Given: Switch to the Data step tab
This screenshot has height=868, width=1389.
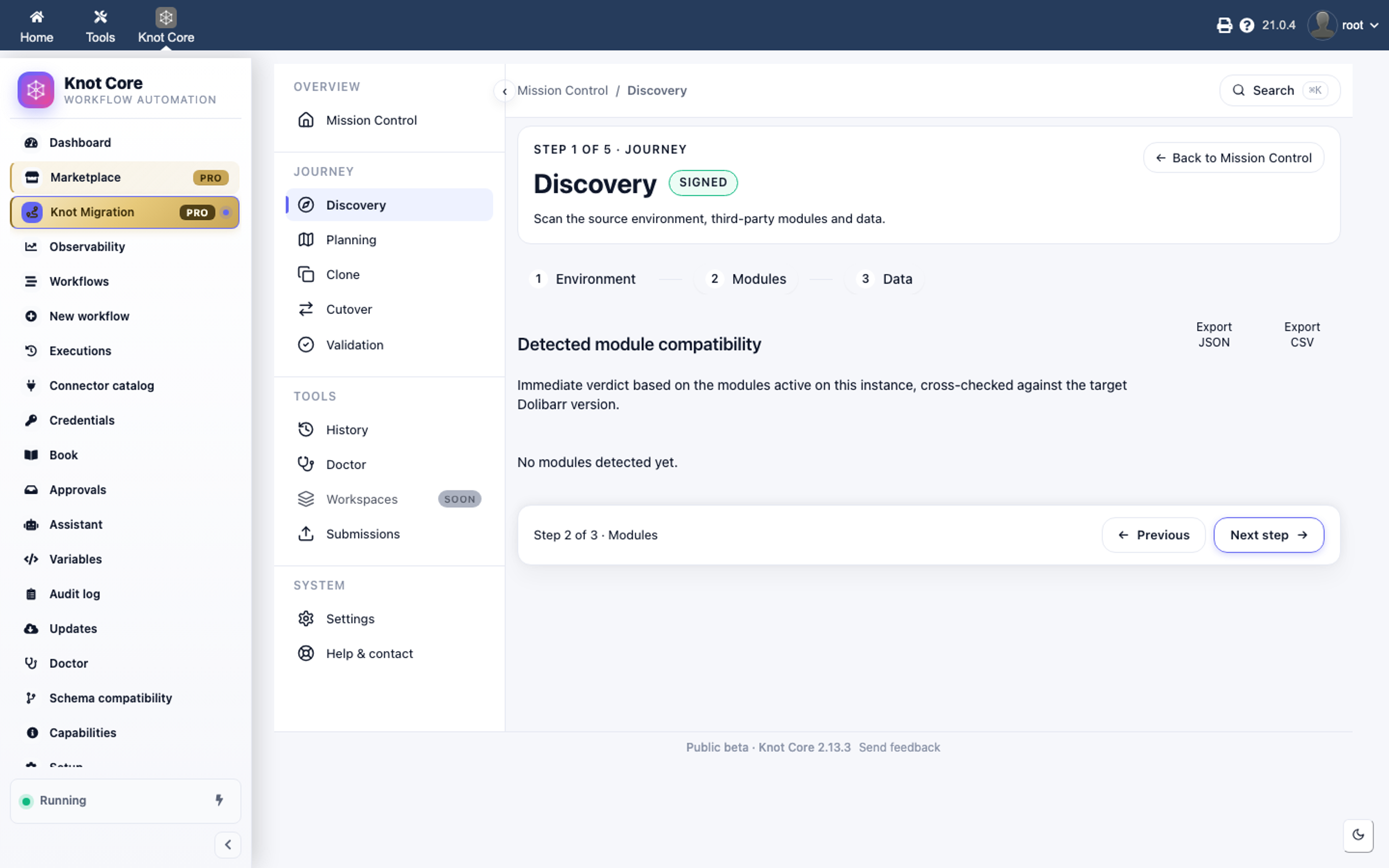Looking at the screenshot, I should click(x=884, y=279).
